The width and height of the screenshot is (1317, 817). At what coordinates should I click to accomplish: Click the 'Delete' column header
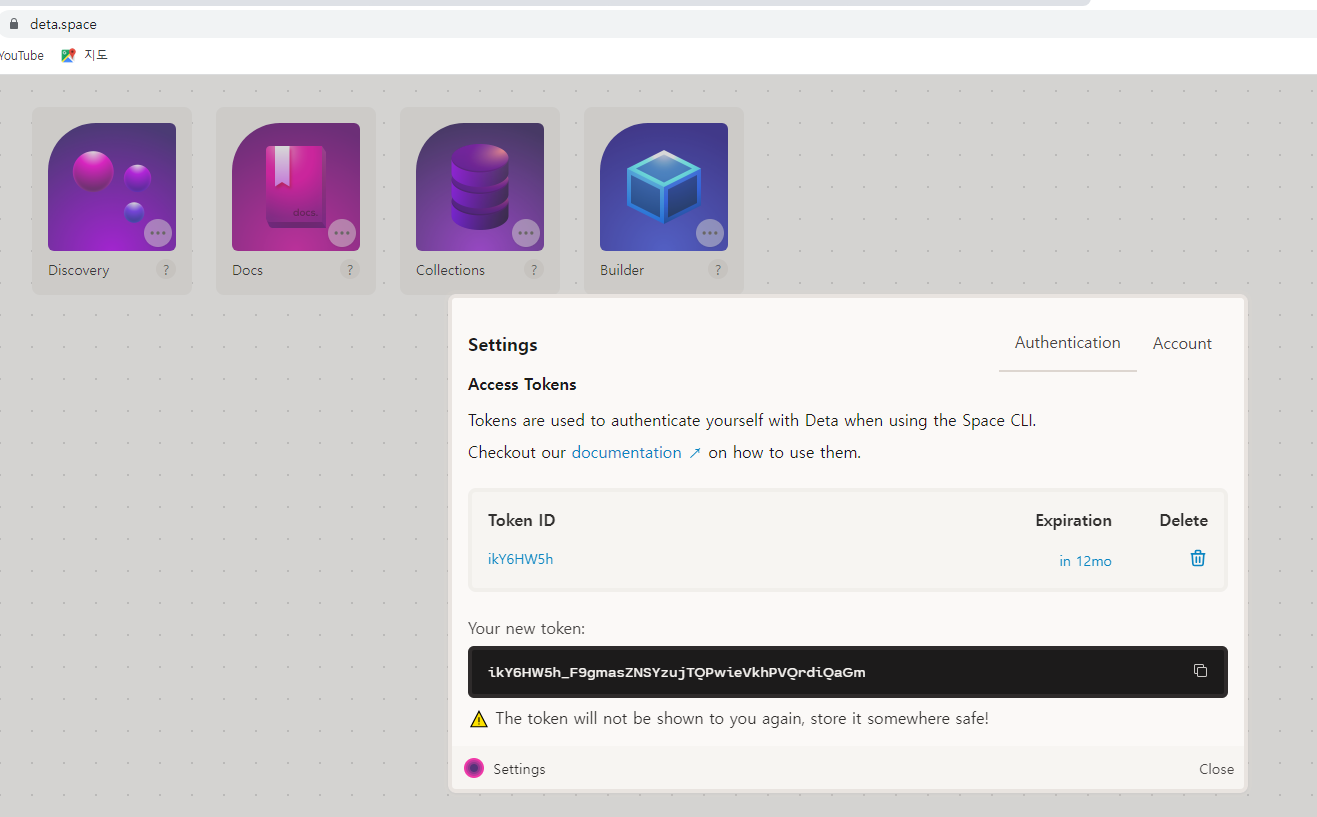(1183, 520)
